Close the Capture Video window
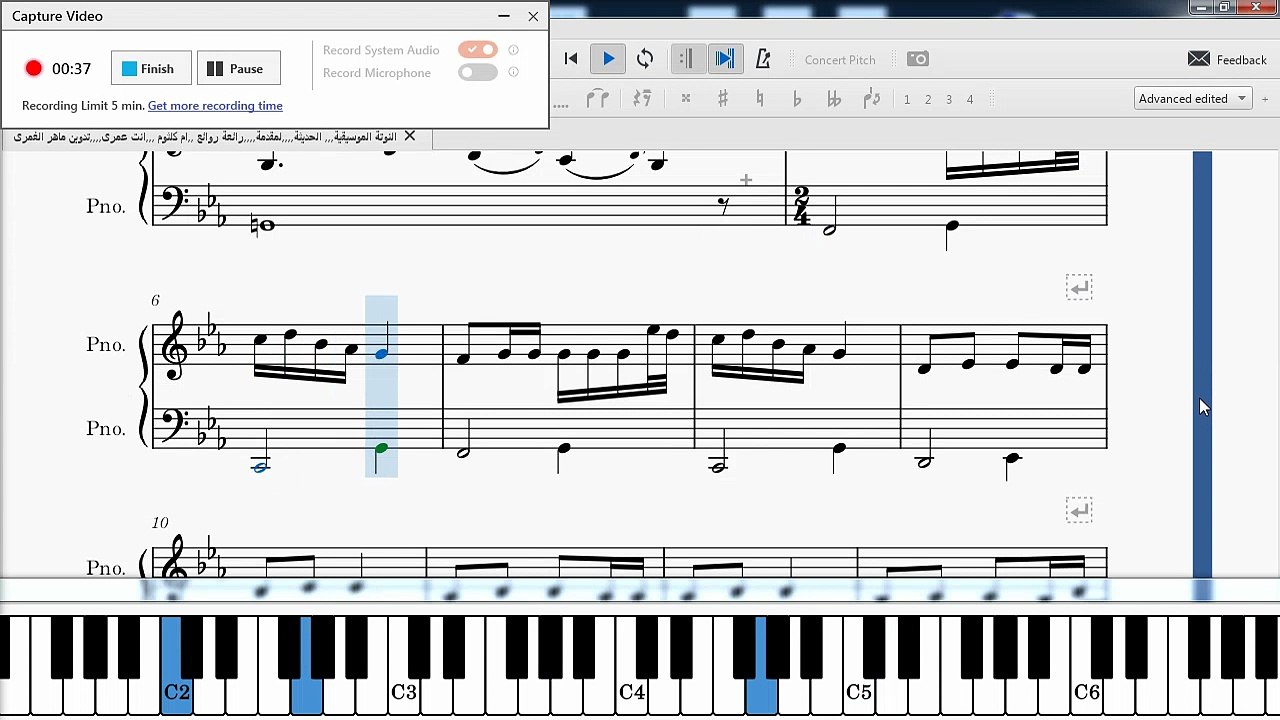Image resolution: width=1280 pixels, height=720 pixels. 533,16
